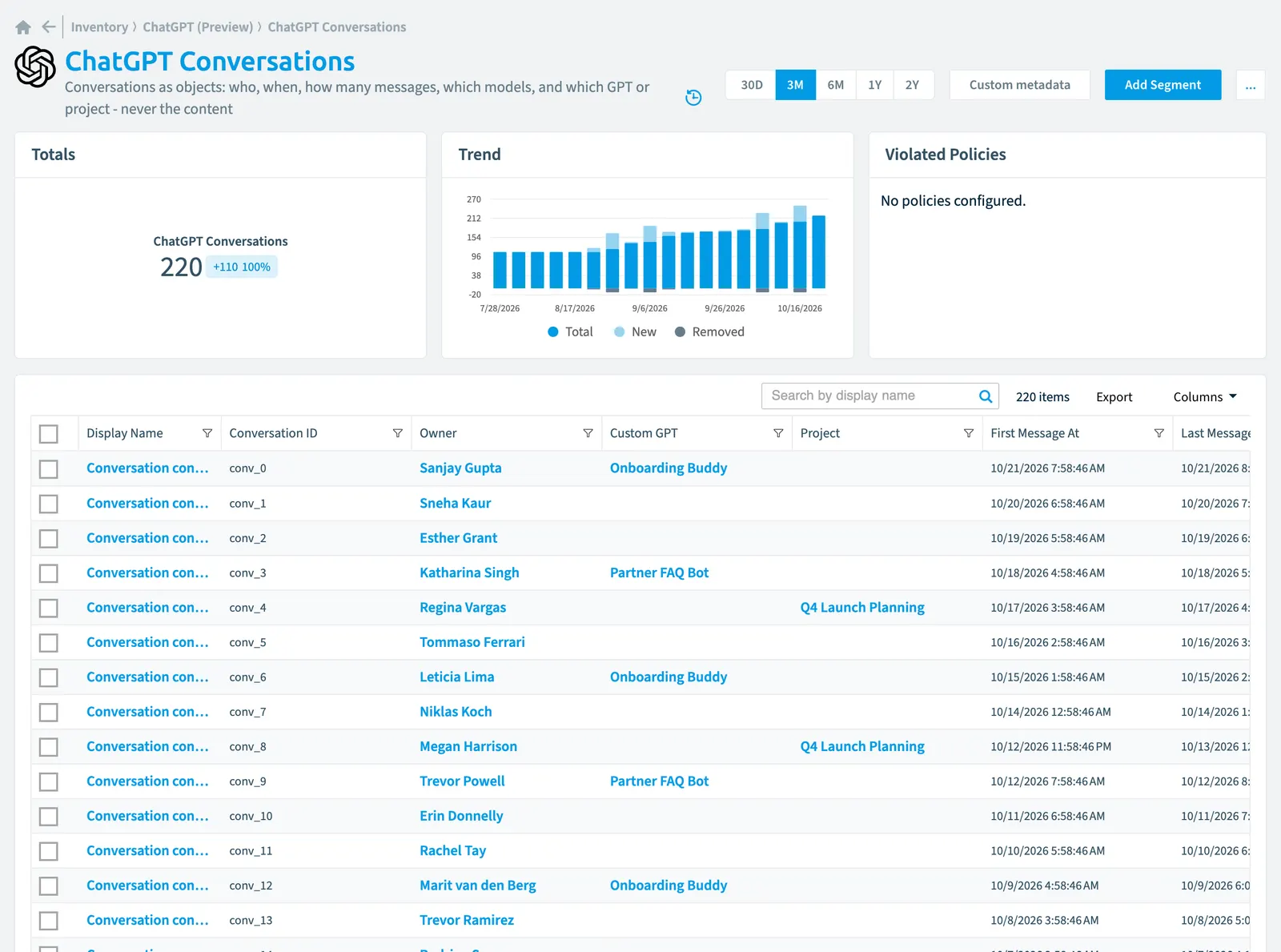Image resolution: width=1281 pixels, height=952 pixels.
Task: Toggle the Removed legend swatch
Action: (680, 332)
